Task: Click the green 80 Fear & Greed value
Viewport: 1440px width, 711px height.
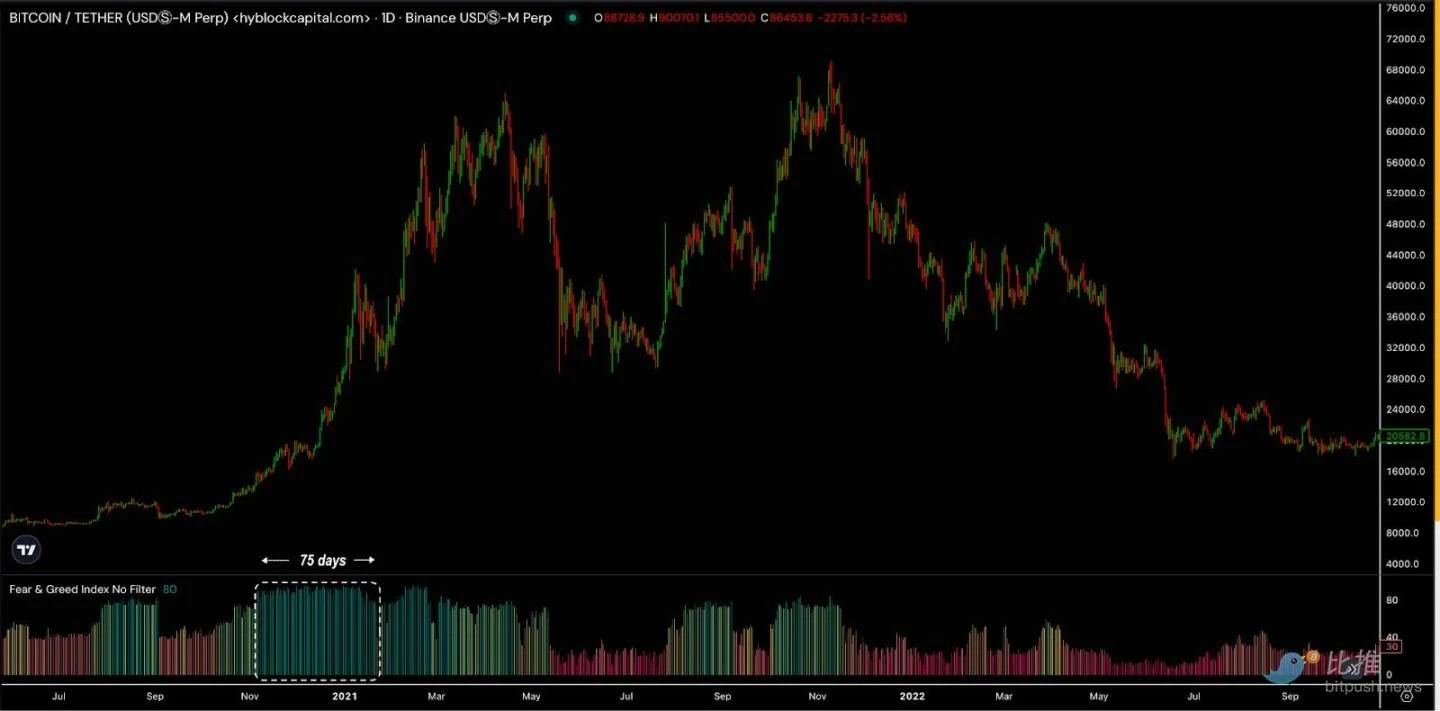Action: (x=170, y=589)
